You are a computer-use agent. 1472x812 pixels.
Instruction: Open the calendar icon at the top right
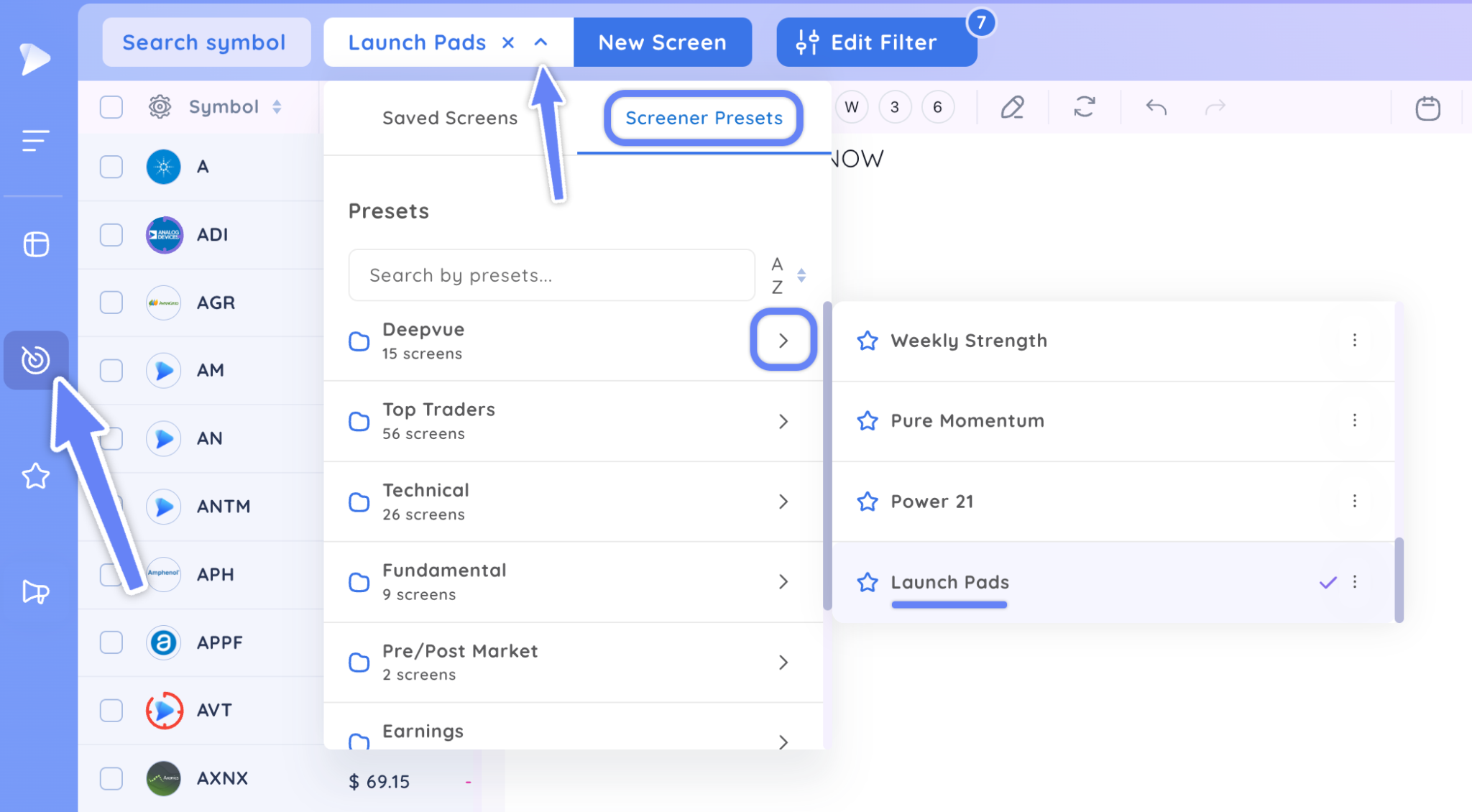tap(1427, 108)
